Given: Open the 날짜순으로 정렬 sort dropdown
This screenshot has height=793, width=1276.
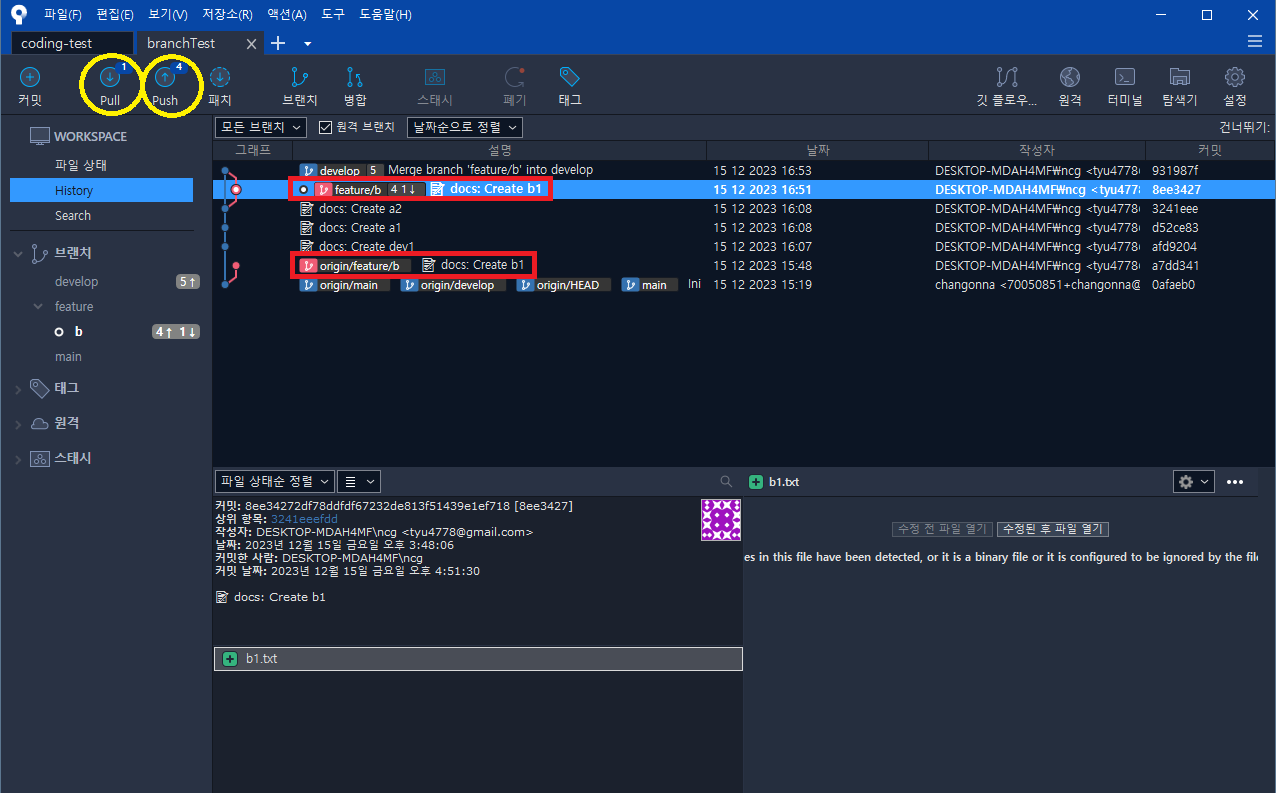Looking at the screenshot, I should pyautogui.click(x=464, y=127).
